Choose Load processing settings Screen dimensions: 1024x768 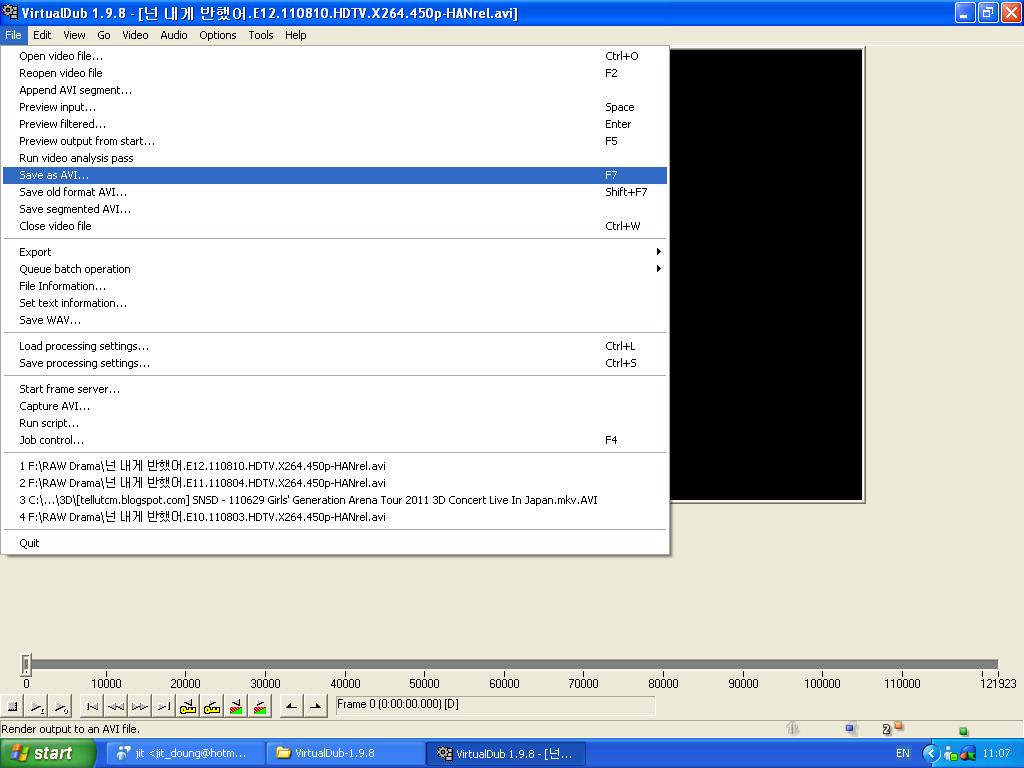(x=335, y=345)
